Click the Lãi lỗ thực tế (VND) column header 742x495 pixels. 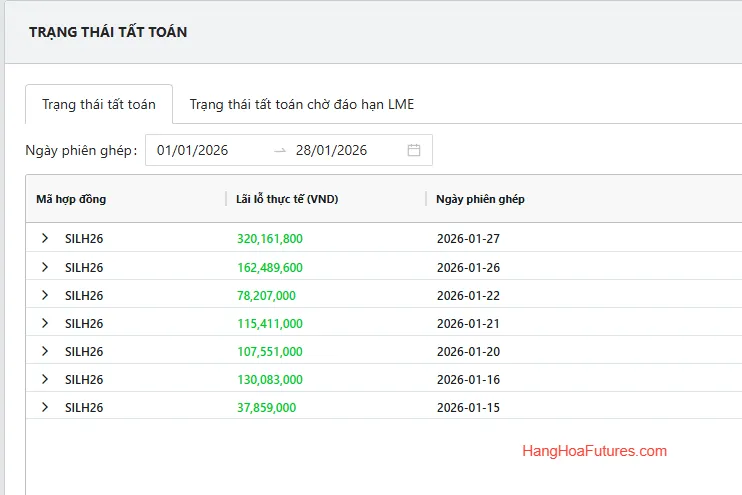(287, 199)
